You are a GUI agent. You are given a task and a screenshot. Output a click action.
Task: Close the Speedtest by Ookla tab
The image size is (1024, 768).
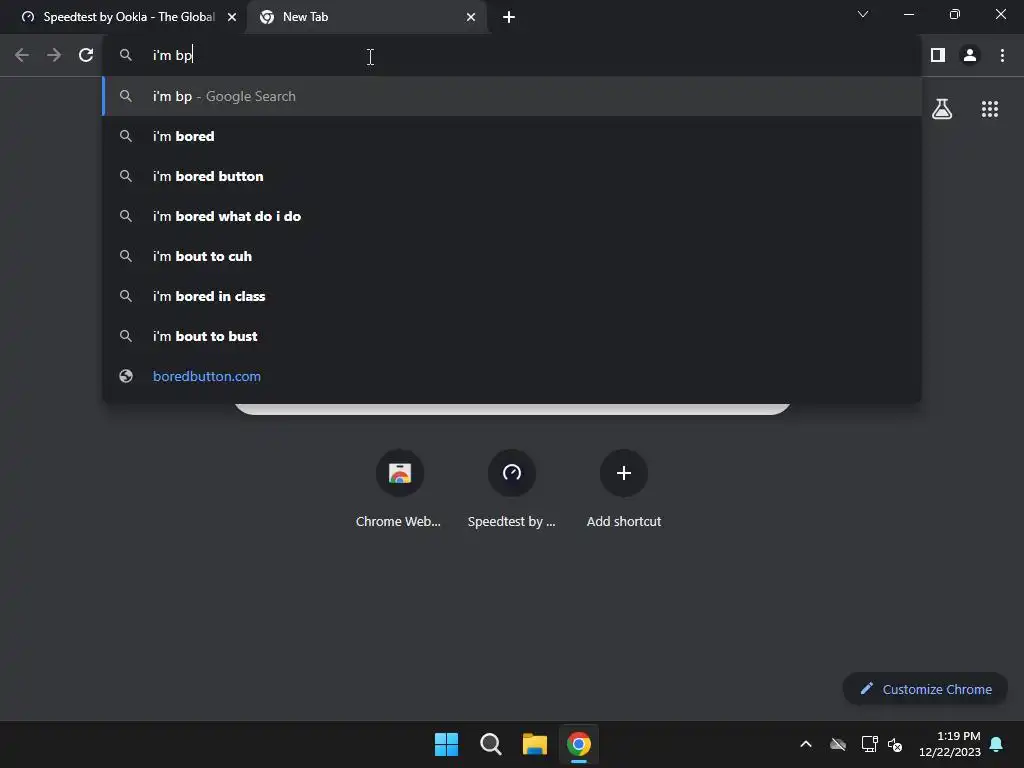pos(232,17)
